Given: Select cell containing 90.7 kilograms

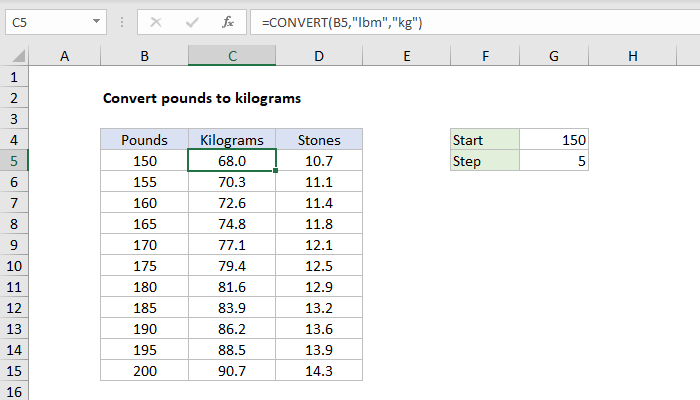Looking at the screenshot, I should 232,370.
